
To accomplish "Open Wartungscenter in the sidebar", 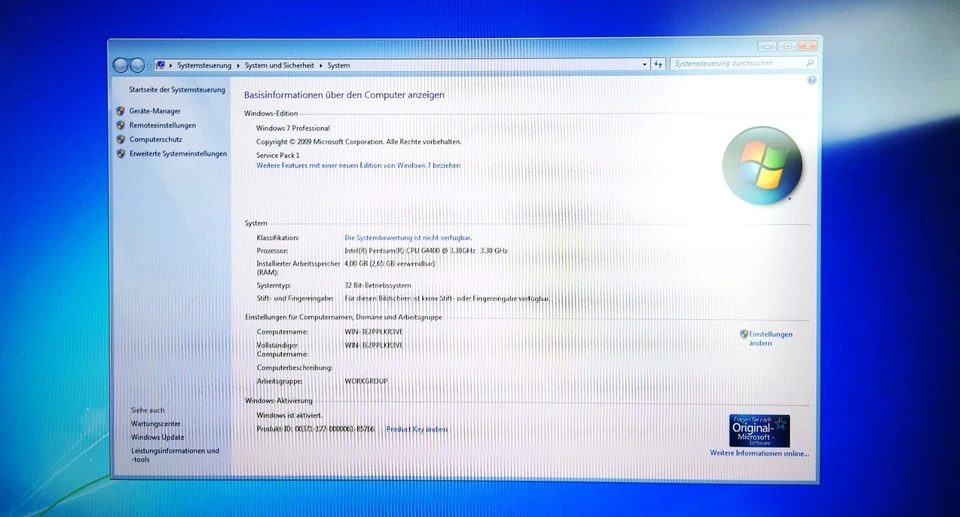I will point(156,424).
